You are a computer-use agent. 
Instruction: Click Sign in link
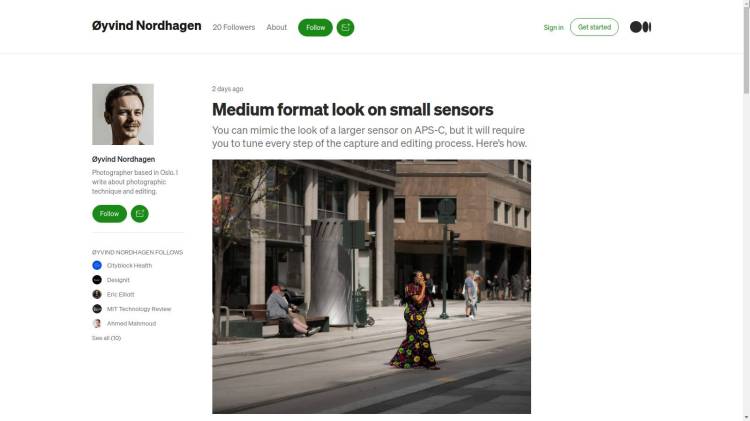553,27
